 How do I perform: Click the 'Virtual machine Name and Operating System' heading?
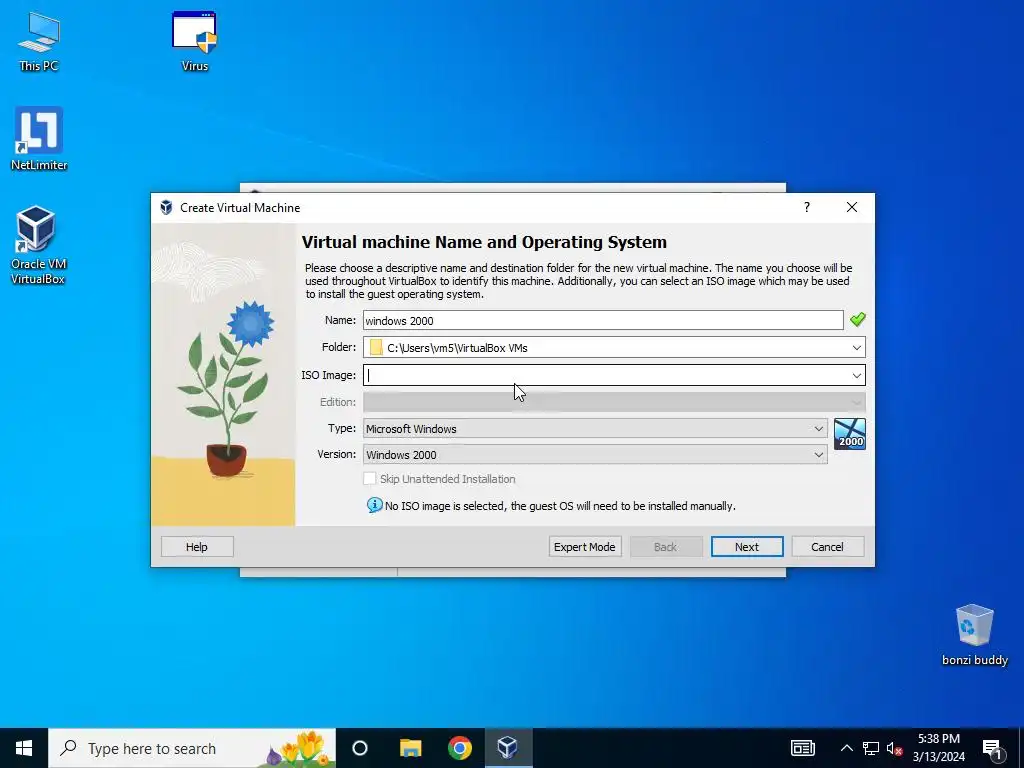(484, 242)
